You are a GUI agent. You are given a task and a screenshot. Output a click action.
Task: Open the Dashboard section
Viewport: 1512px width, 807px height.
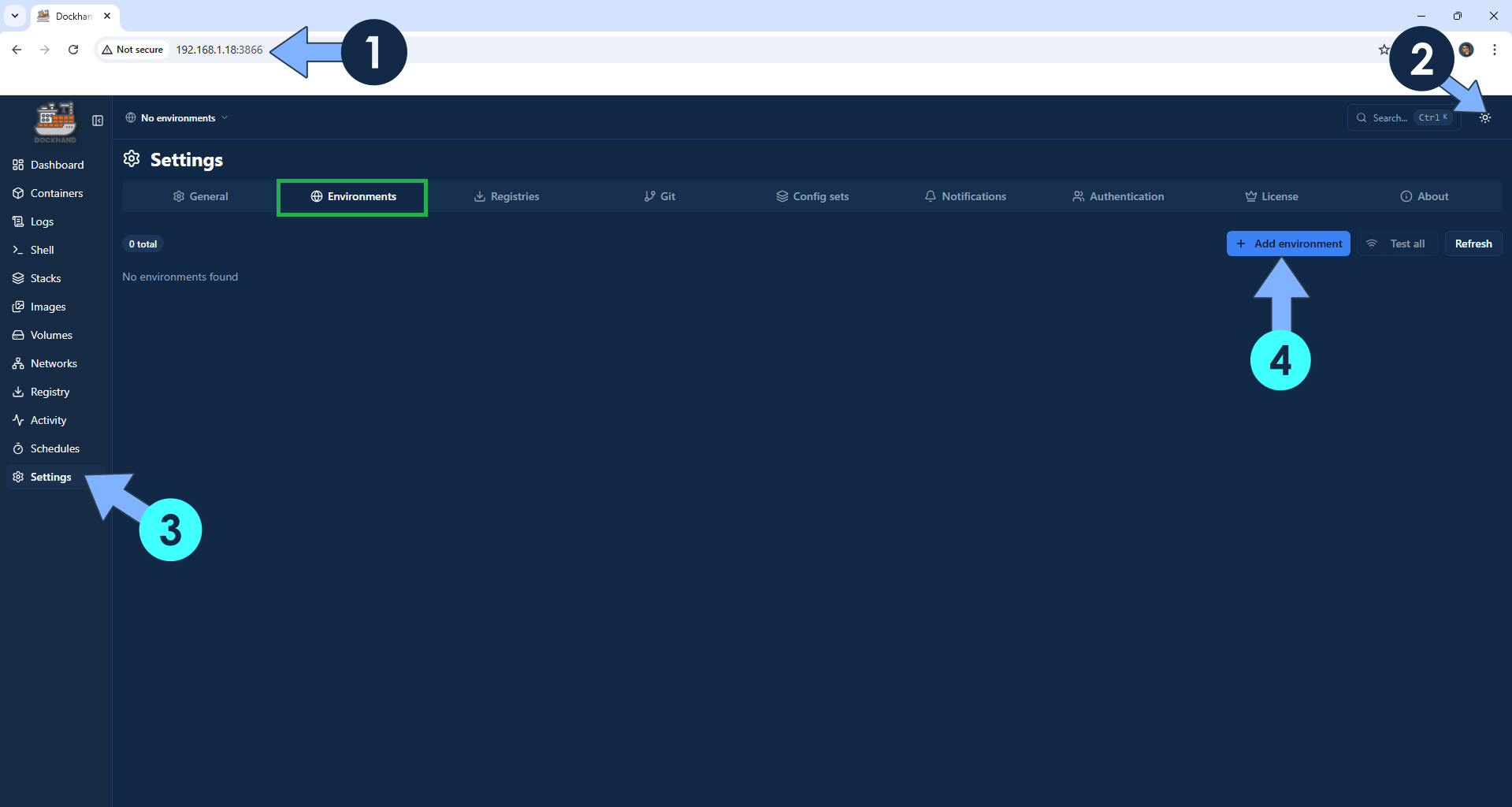coord(55,165)
